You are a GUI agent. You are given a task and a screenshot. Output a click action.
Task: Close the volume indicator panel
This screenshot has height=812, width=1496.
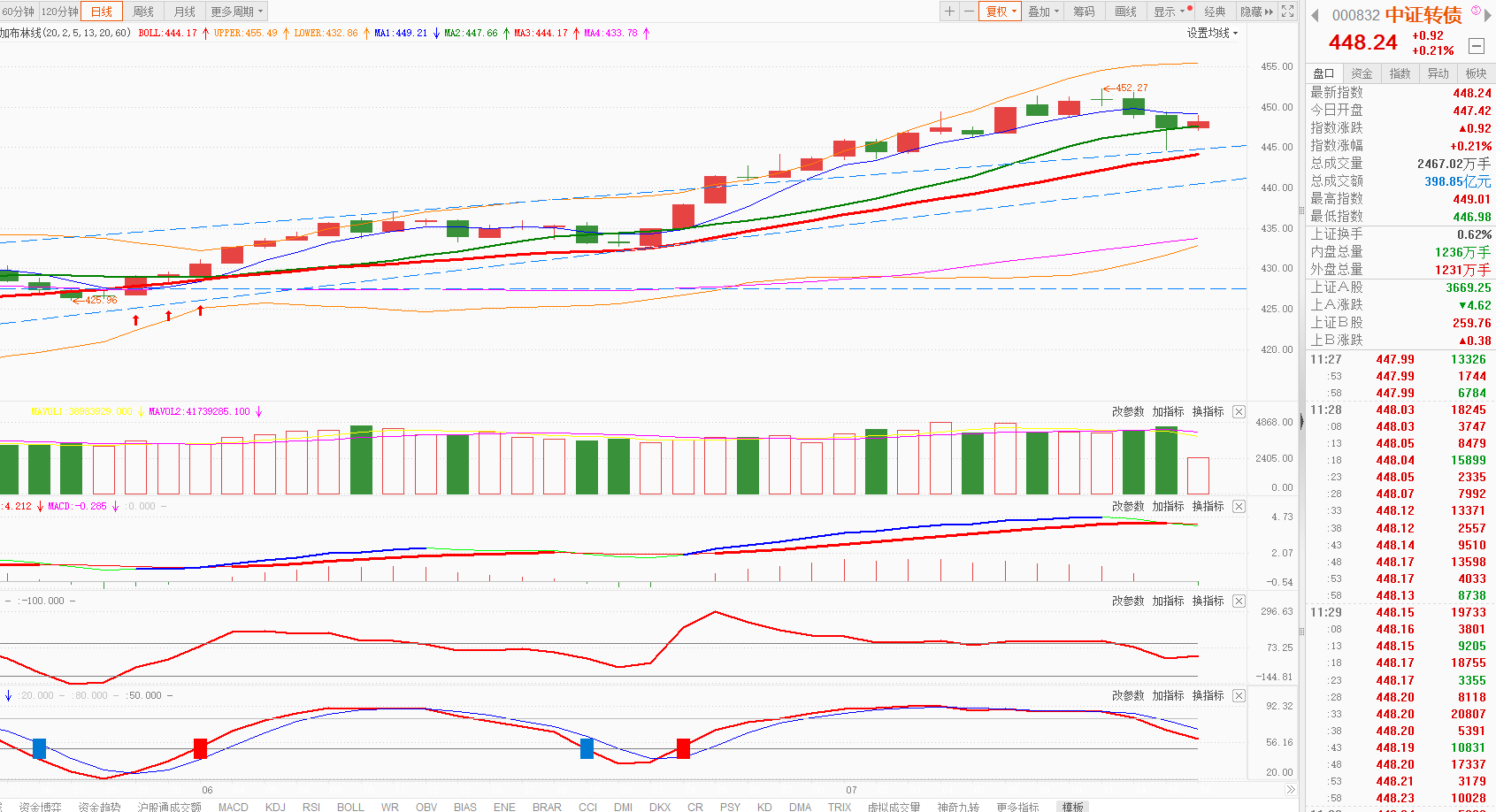[x=1239, y=412]
